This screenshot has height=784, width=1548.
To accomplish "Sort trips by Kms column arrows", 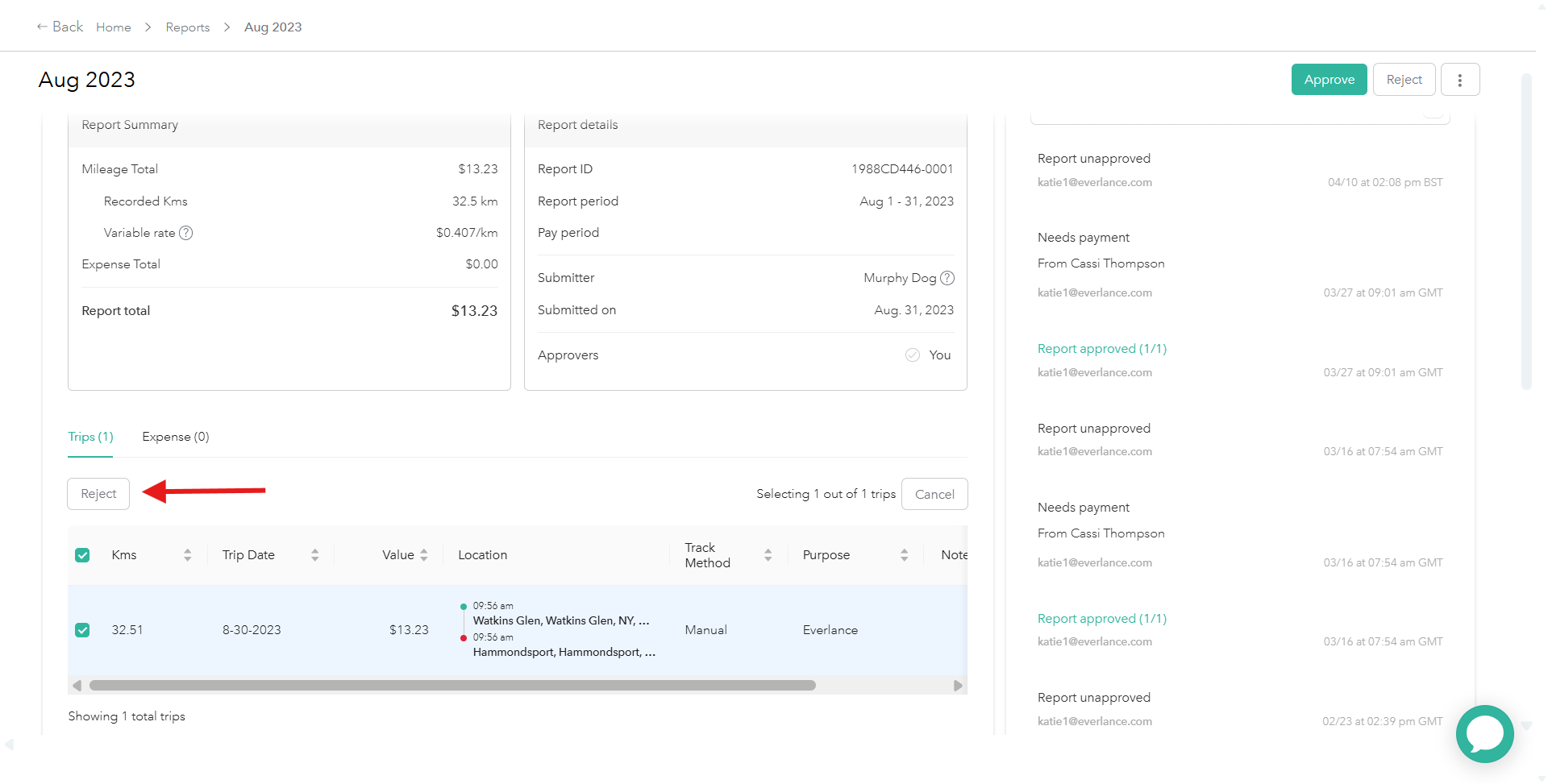I will pos(187,555).
